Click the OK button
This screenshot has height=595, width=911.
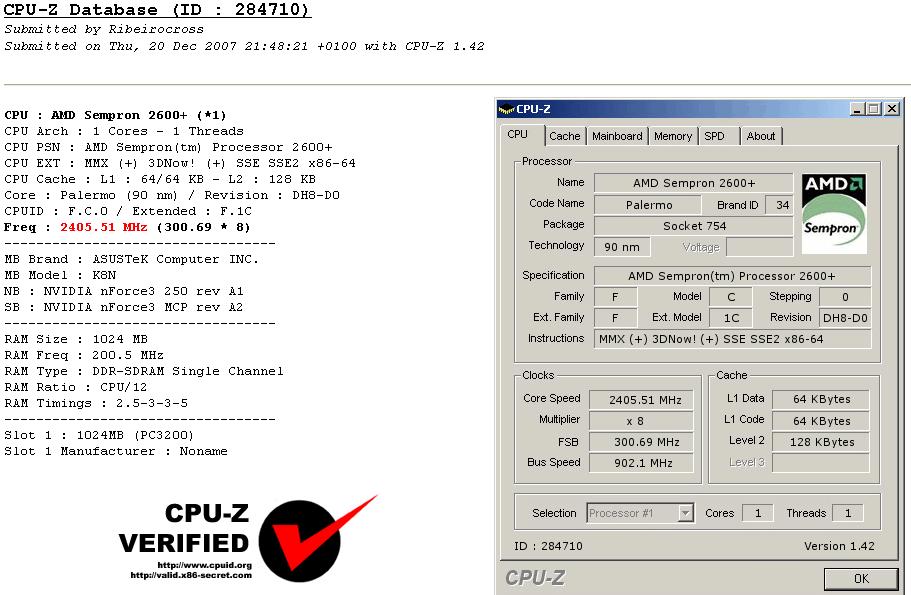(x=861, y=579)
